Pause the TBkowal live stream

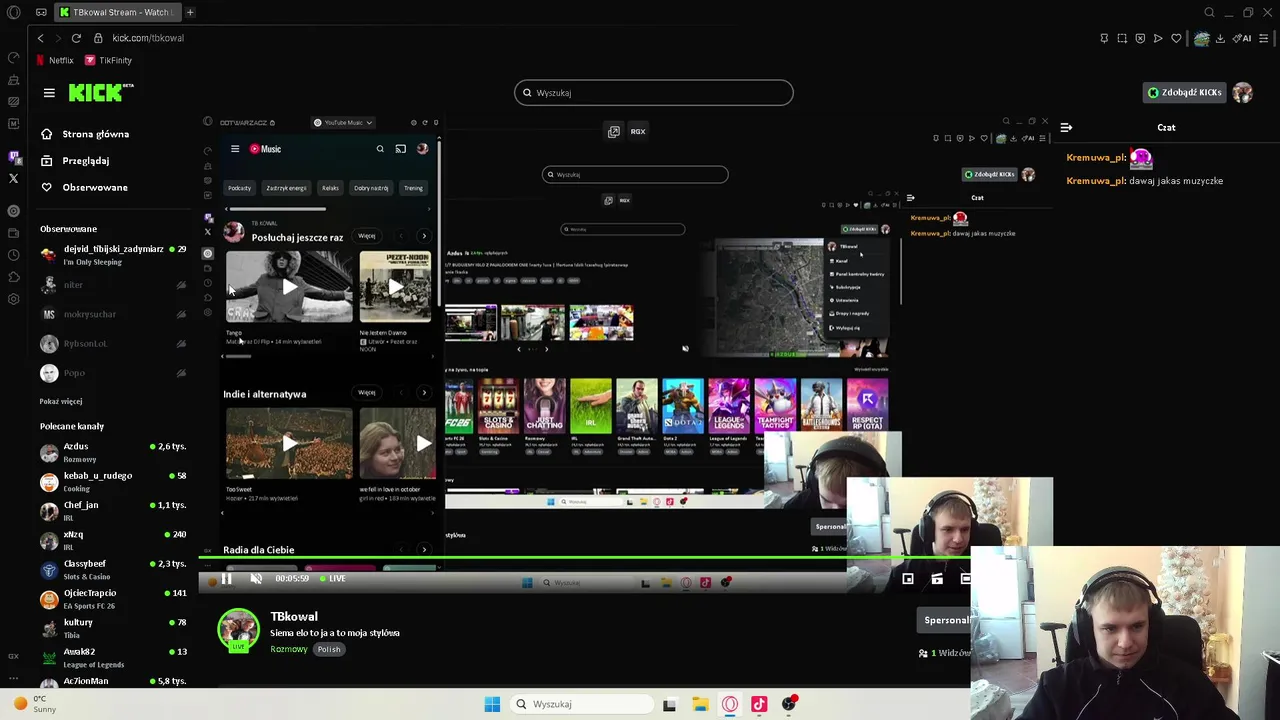point(227,578)
